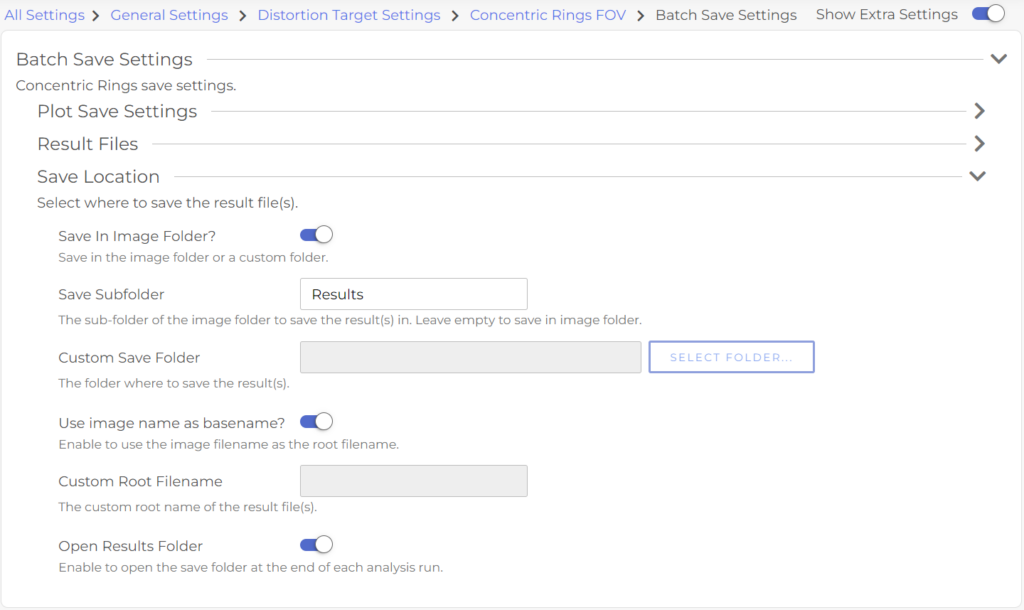Screen dimensions: 1024x610
Task: Click the Open Results Folder label
Action: 131,546
